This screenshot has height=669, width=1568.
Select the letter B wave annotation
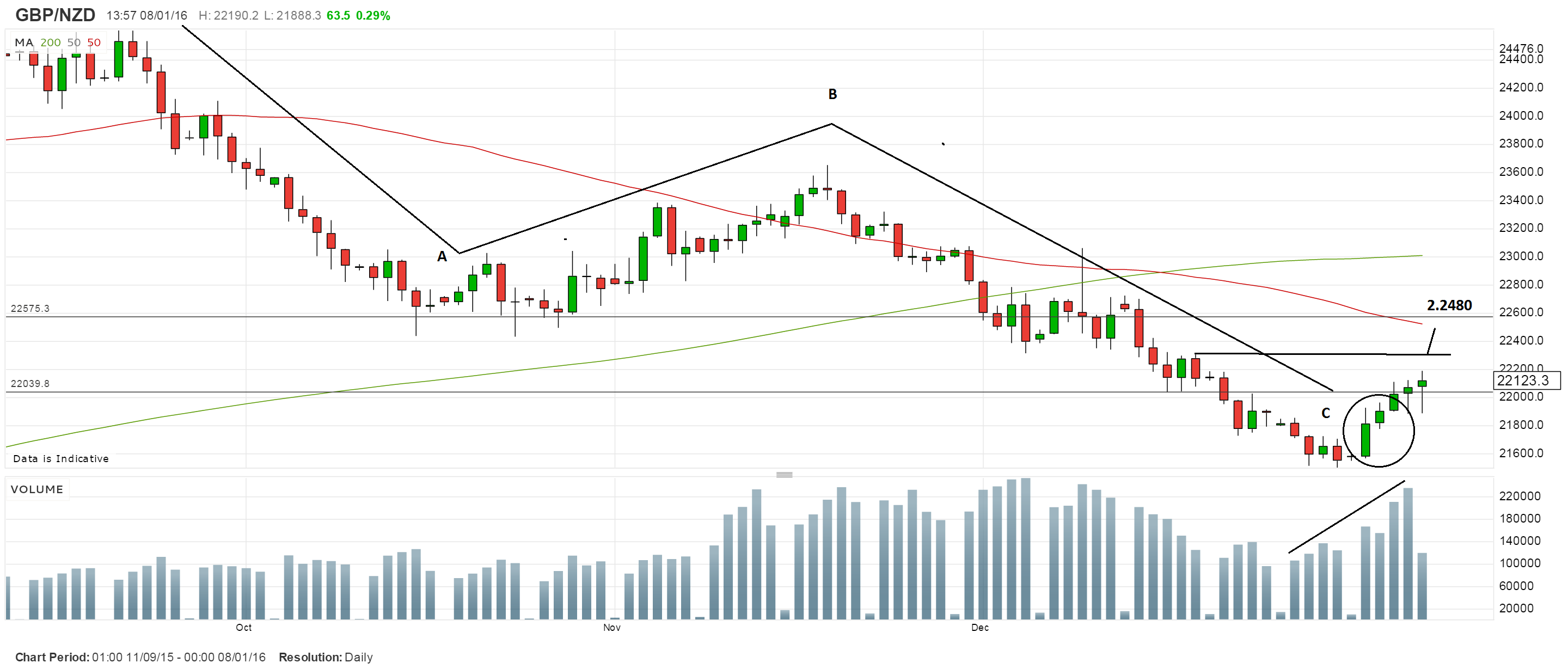click(832, 94)
